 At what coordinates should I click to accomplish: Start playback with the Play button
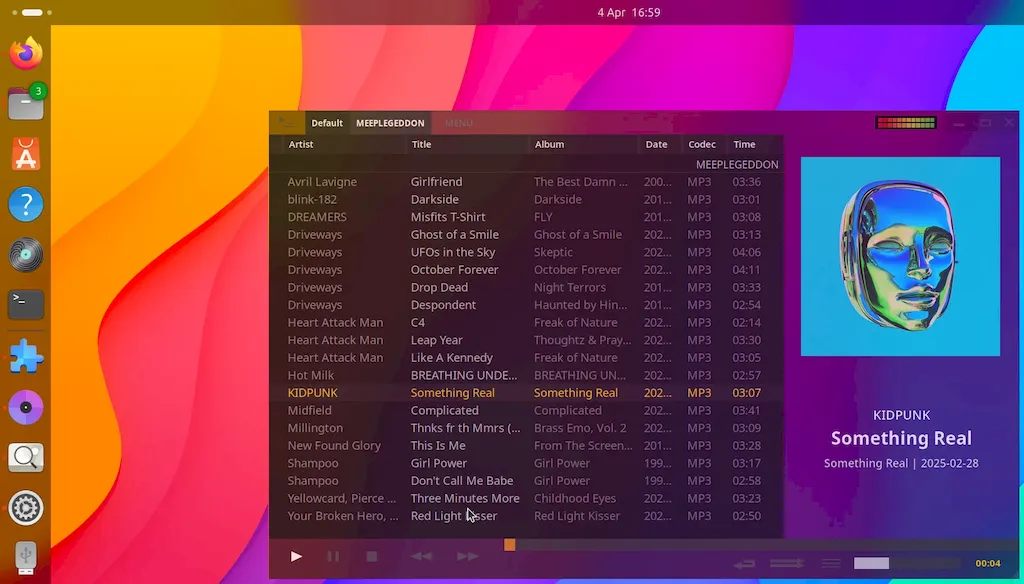click(x=296, y=557)
